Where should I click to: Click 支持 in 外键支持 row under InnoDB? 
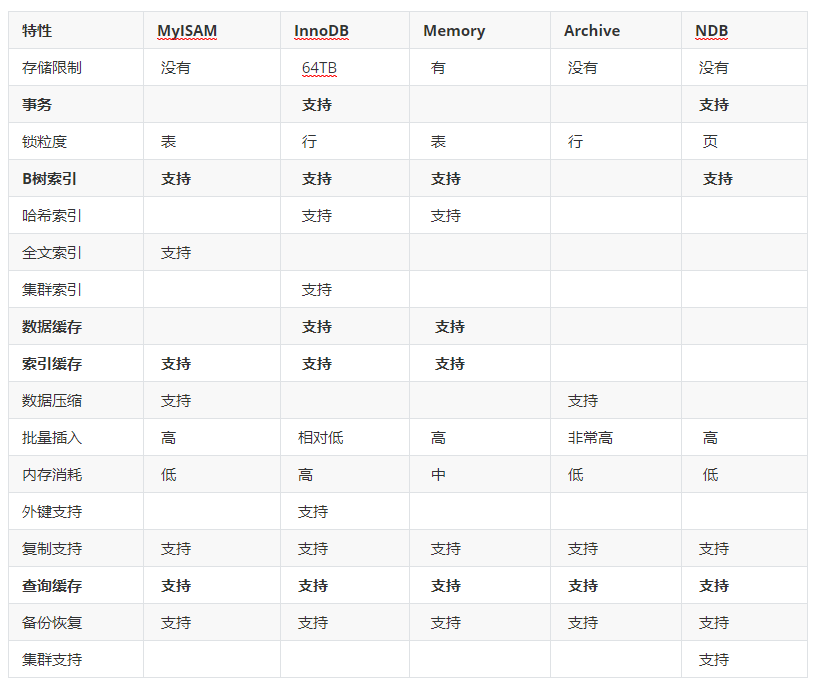pyautogui.click(x=313, y=512)
